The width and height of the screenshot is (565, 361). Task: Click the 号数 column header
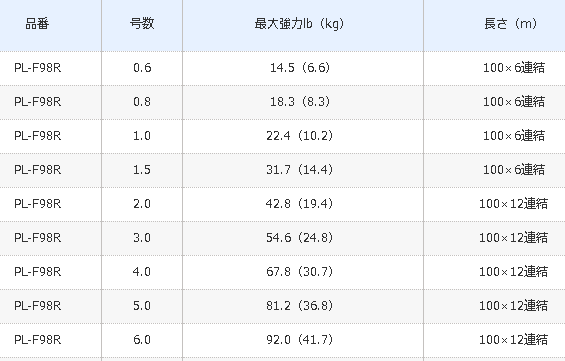[142, 24]
